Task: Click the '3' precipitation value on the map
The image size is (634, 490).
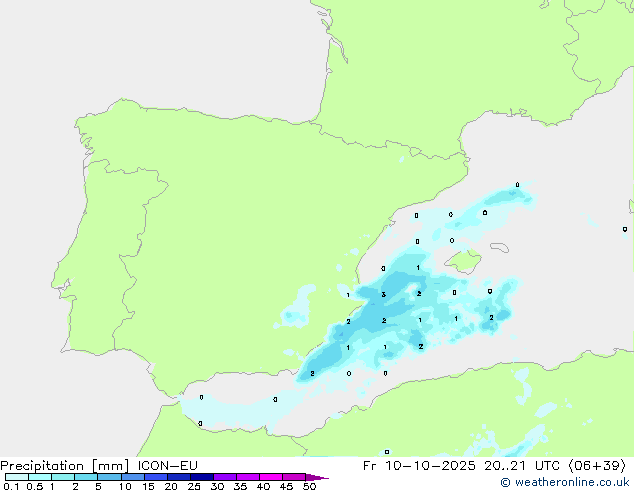Action: (383, 295)
